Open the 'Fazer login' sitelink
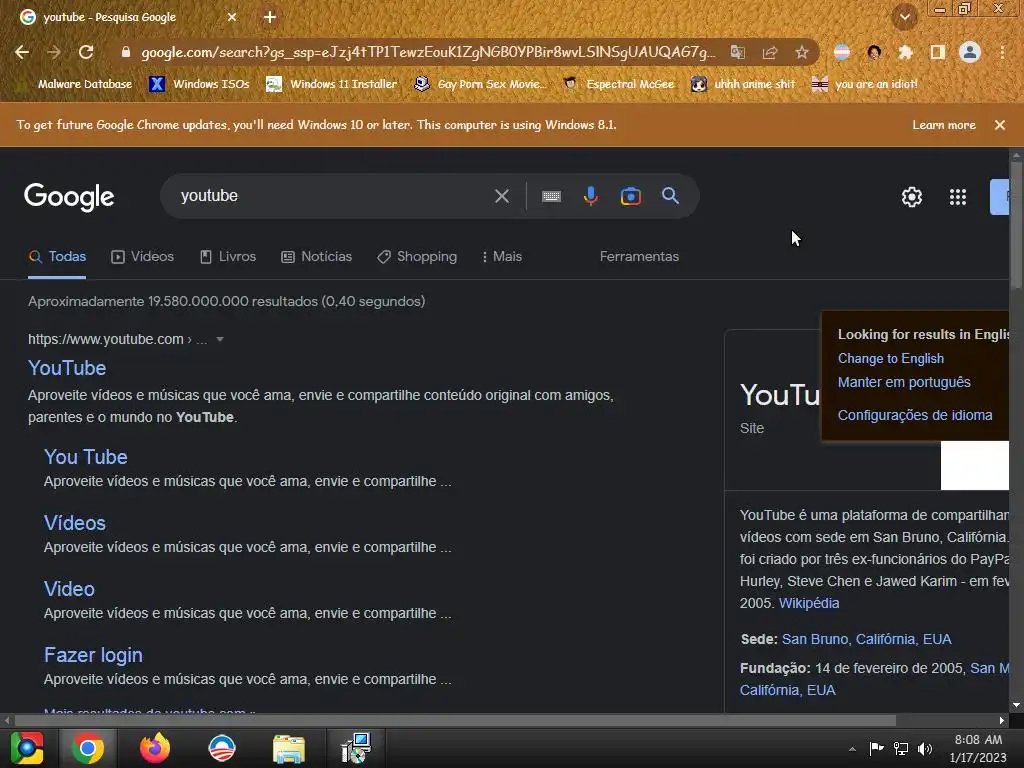This screenshot has height=768, width=1024. (93, 655)
